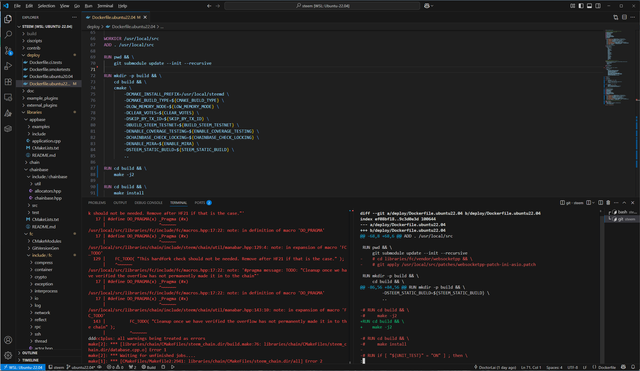
Task: Switch to the PORTS tab
Action: click(203, 202)
